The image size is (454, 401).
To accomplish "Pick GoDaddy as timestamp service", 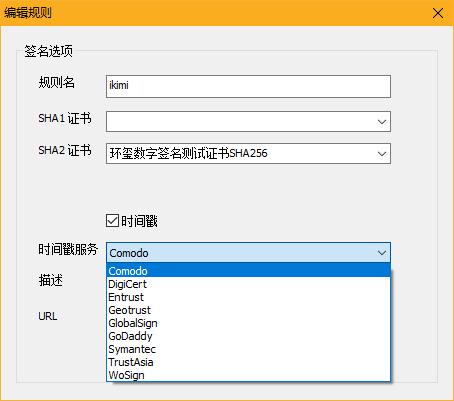I will [248, 336].
